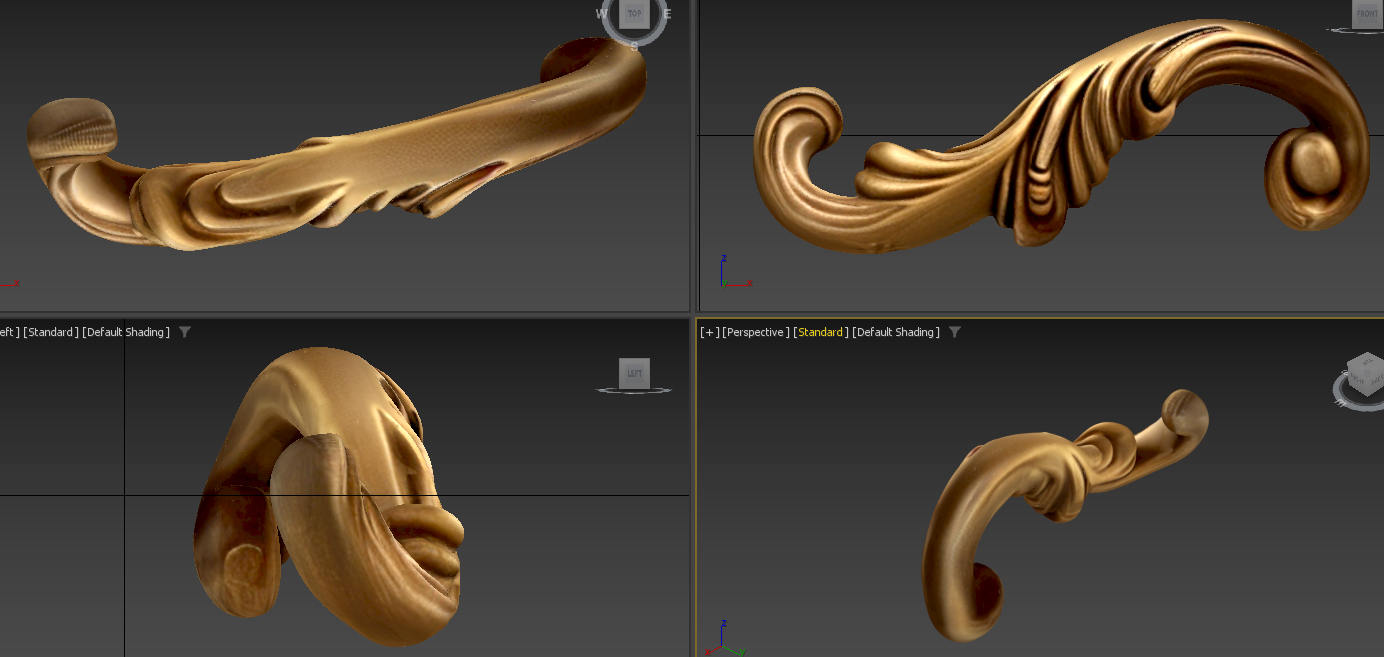Open [Default Shading] menu in Perspective viewport
This screenshot has width=1384, height=657.
pyautogui.click(x=896, y=332)
